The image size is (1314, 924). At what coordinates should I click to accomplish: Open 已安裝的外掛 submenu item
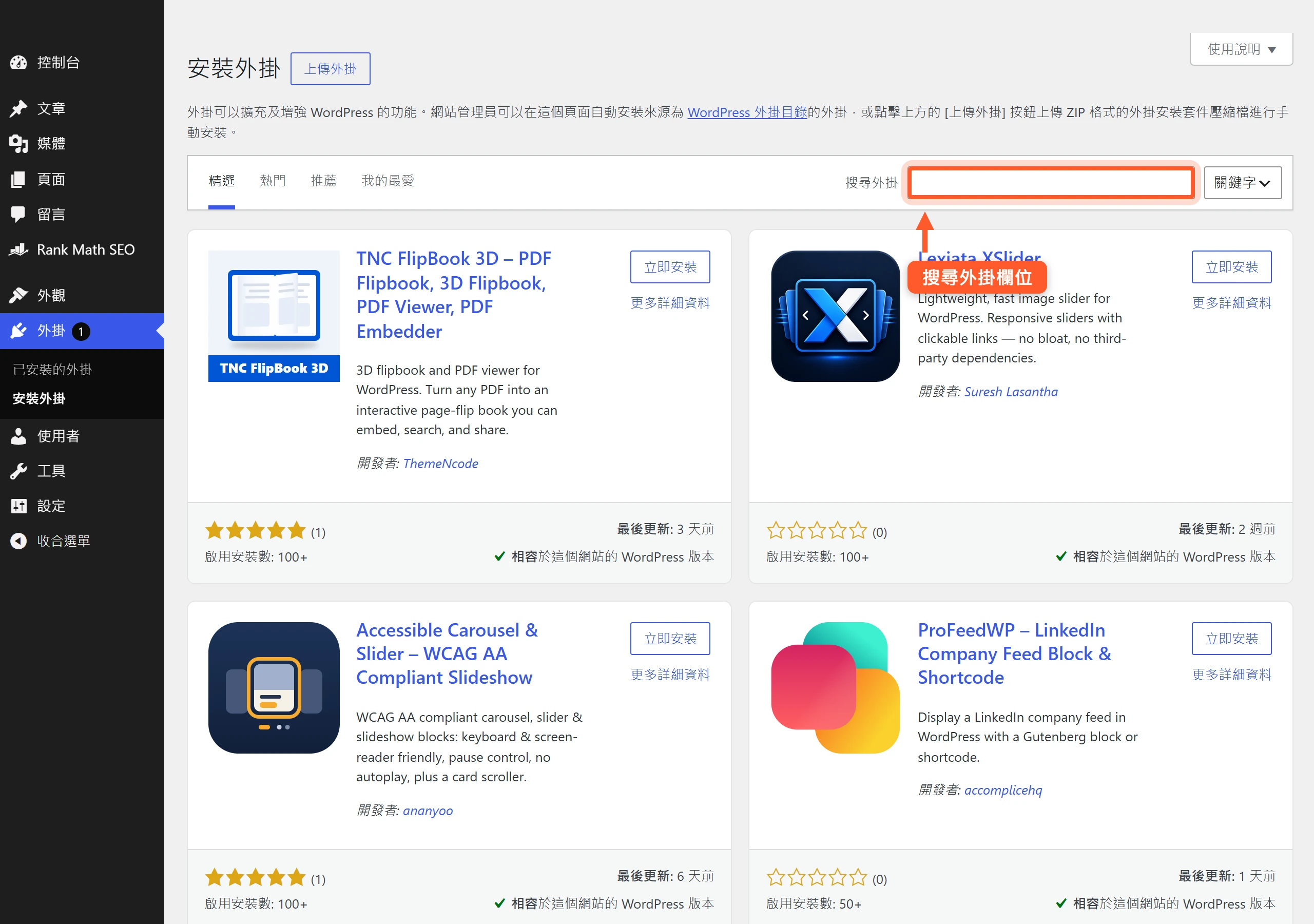pyautogui.click(x=52, y=370)
